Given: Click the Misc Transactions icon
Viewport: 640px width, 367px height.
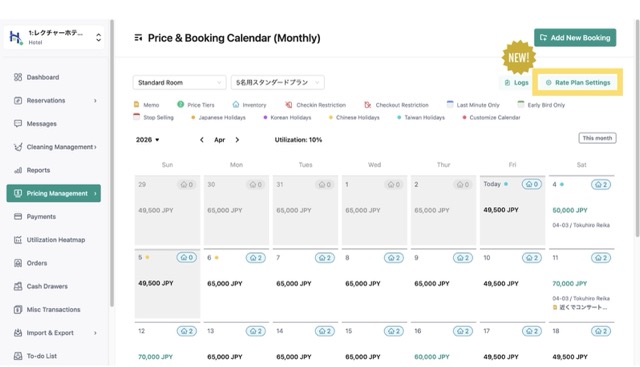Looking at the screenshot, I should (x=18, y=309).
